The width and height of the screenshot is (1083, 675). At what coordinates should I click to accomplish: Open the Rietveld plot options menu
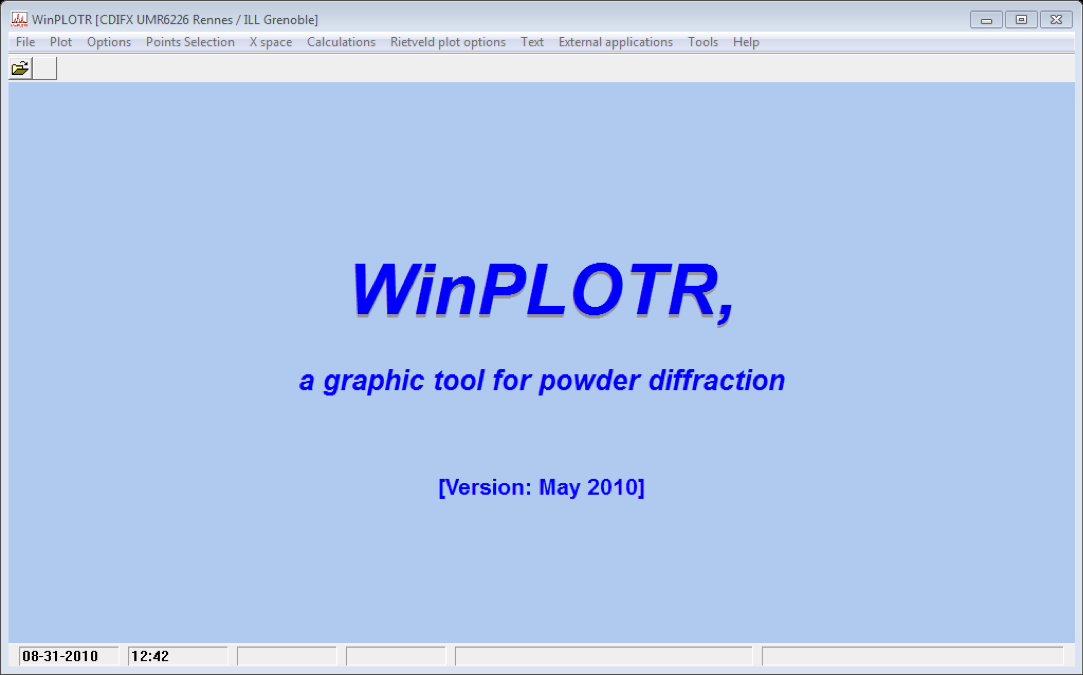click(448, 42)
